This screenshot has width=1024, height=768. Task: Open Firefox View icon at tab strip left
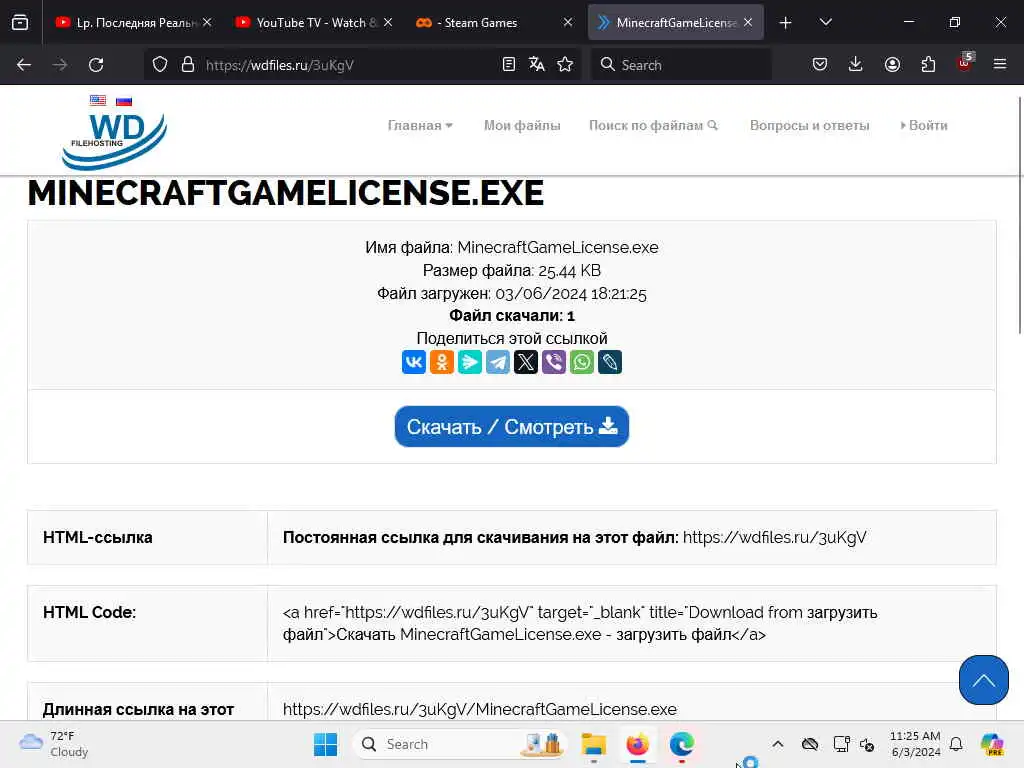(20, 23)
